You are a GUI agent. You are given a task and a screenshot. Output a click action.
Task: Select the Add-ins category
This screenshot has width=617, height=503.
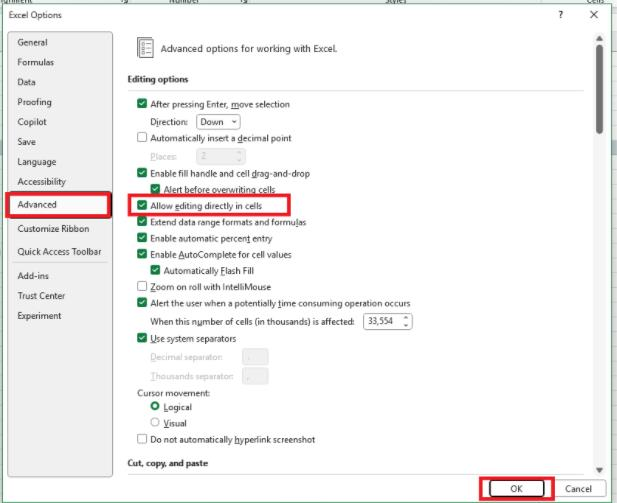pyautogui.click(x=33, y=276)
